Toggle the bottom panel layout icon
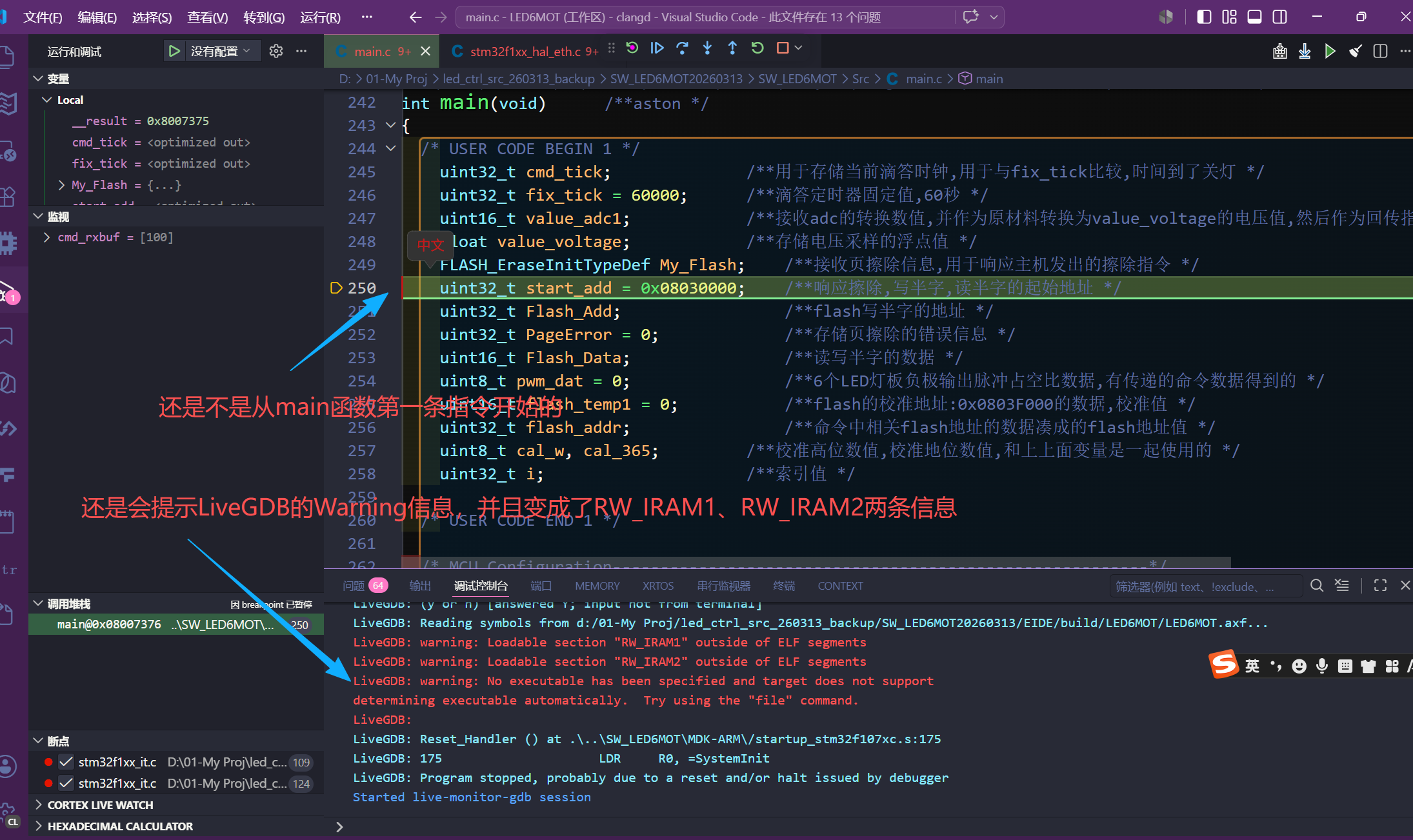Image resolution: width=1413 pixels, height=840 pixels. (x=1254, y=17)
